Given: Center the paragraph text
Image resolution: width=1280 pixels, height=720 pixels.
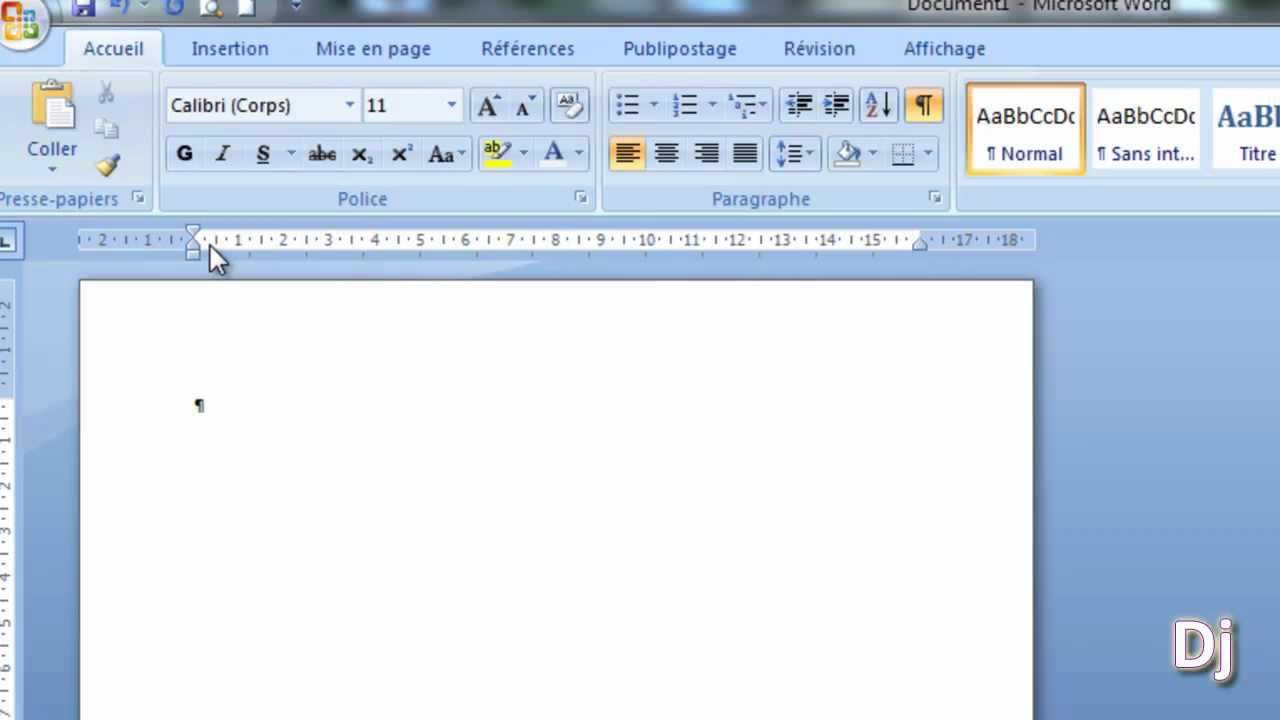Looking at the screenshot, I should [667, 154].
